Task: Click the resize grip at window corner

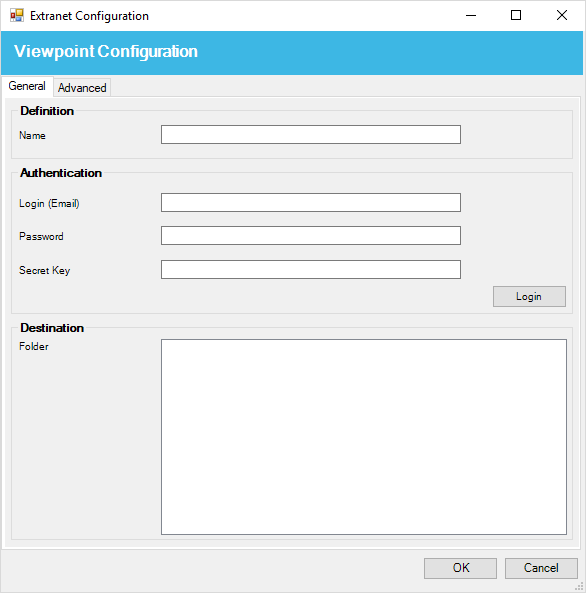Action: pos(579,587)
